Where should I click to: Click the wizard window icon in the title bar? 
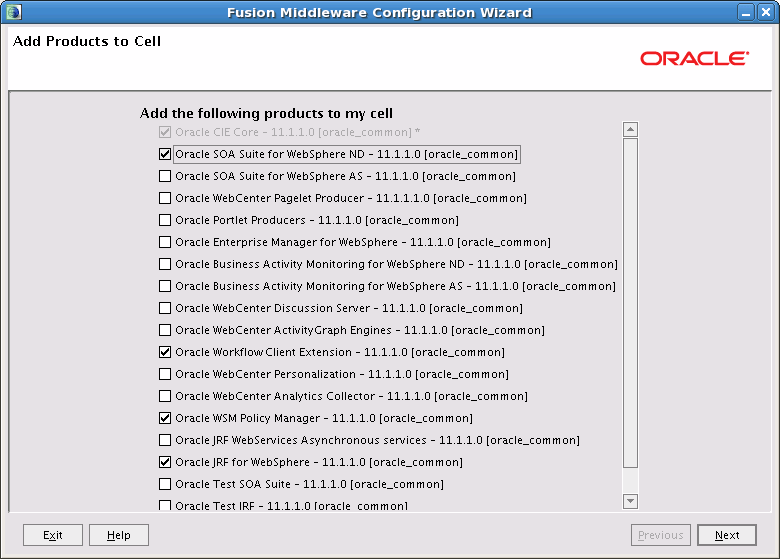click(13, 12)
